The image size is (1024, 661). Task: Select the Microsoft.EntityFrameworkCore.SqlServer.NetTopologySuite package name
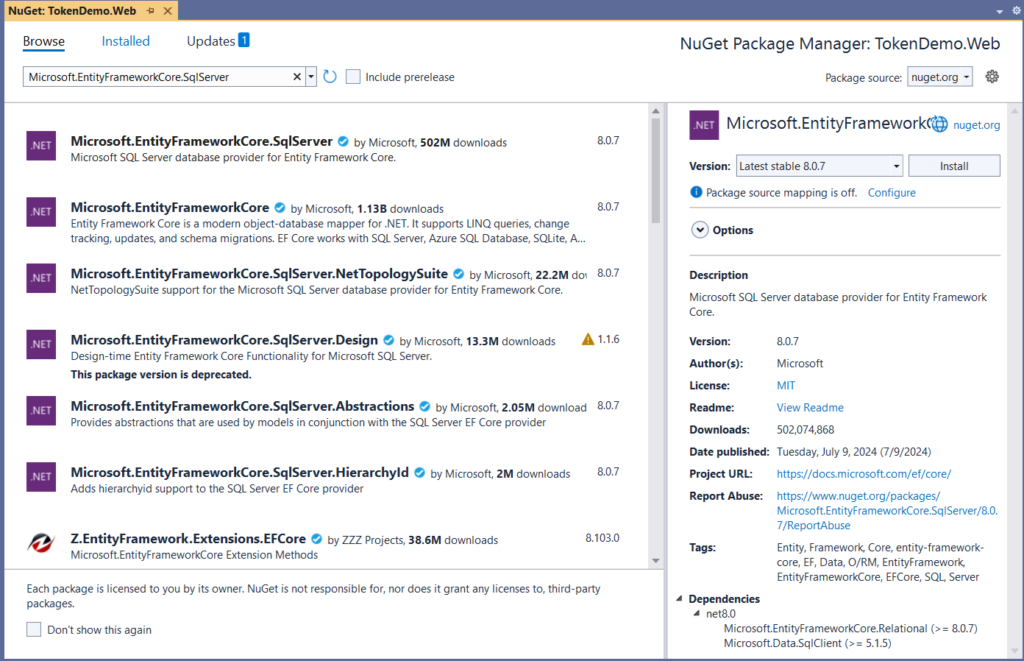pyautogui.click(x=259, y=274)
